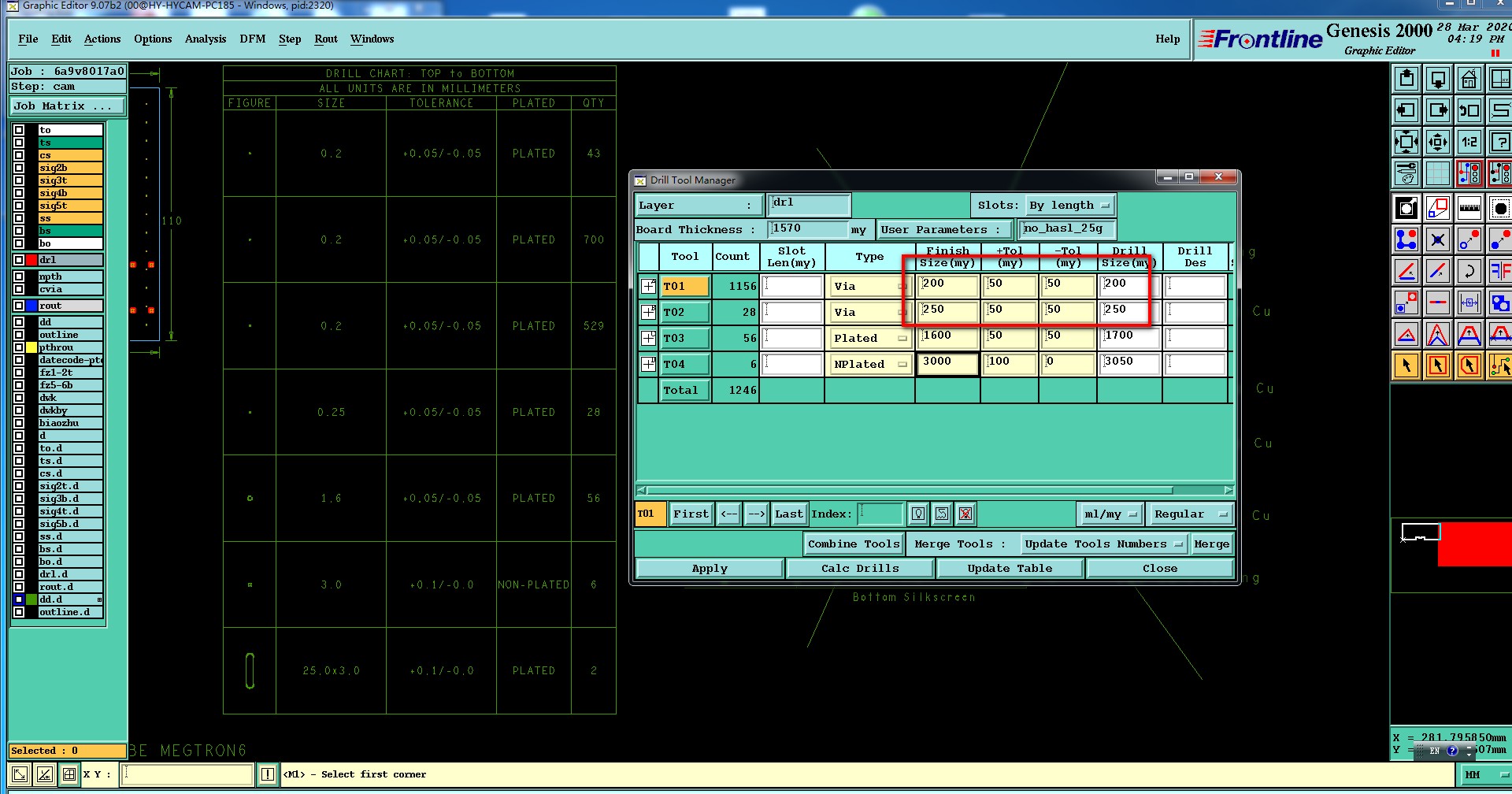Viewport: 1512px width, 794px height.
Task: Select the polygon-area select arrow tool
Action: 1469,365
